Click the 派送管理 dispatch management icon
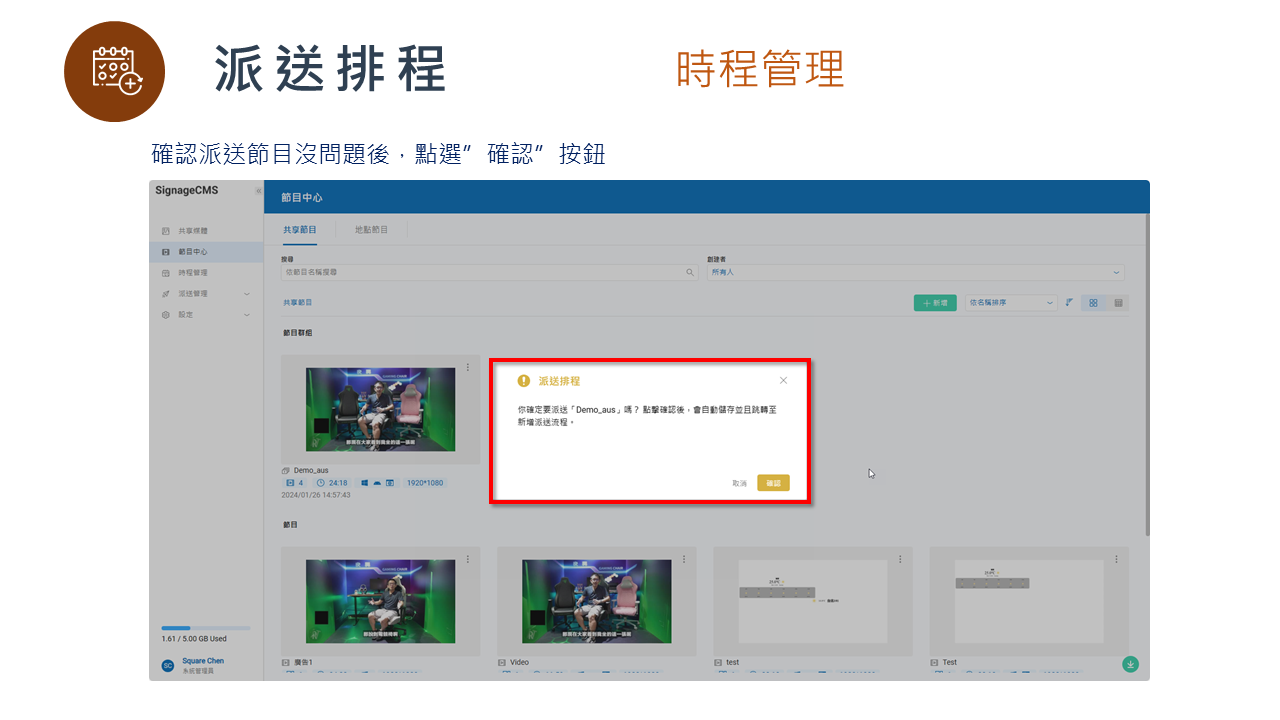The height and width of the screenshot is (720, 1280). click(x=166, y=293)
